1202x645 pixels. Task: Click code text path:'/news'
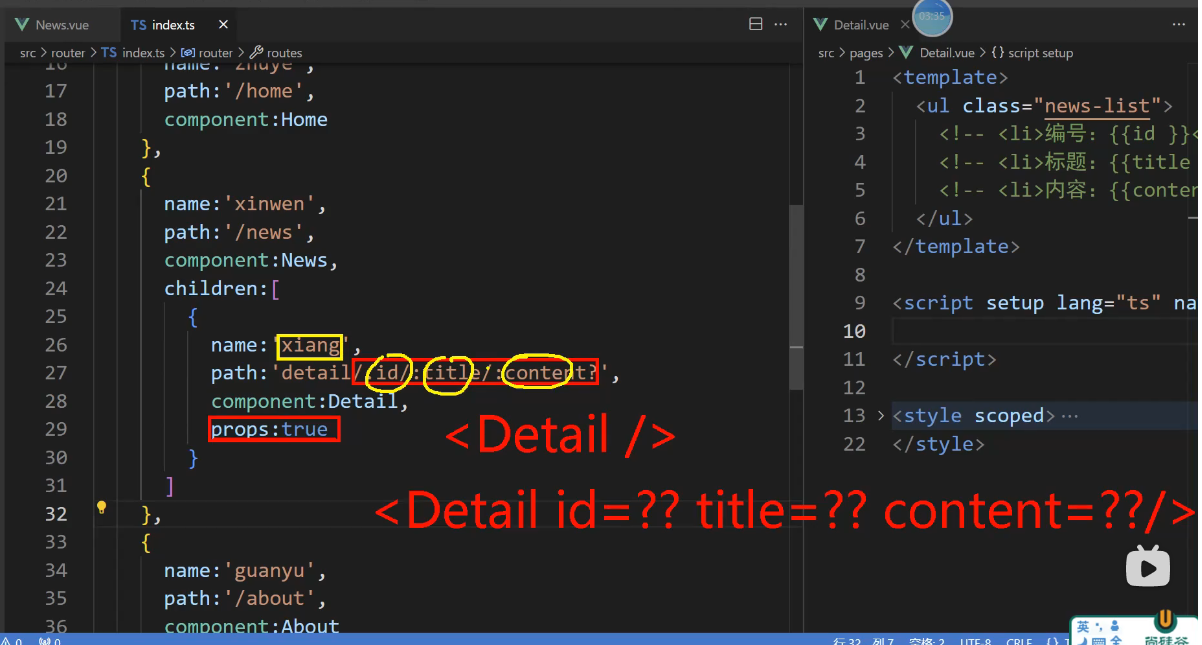tap(240, 232)
